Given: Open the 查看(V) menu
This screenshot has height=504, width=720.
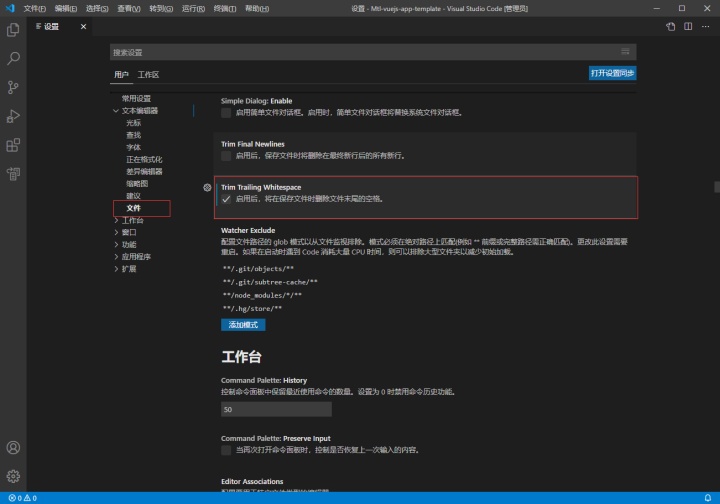Looking at the screenshot, I should pos(129,8).
